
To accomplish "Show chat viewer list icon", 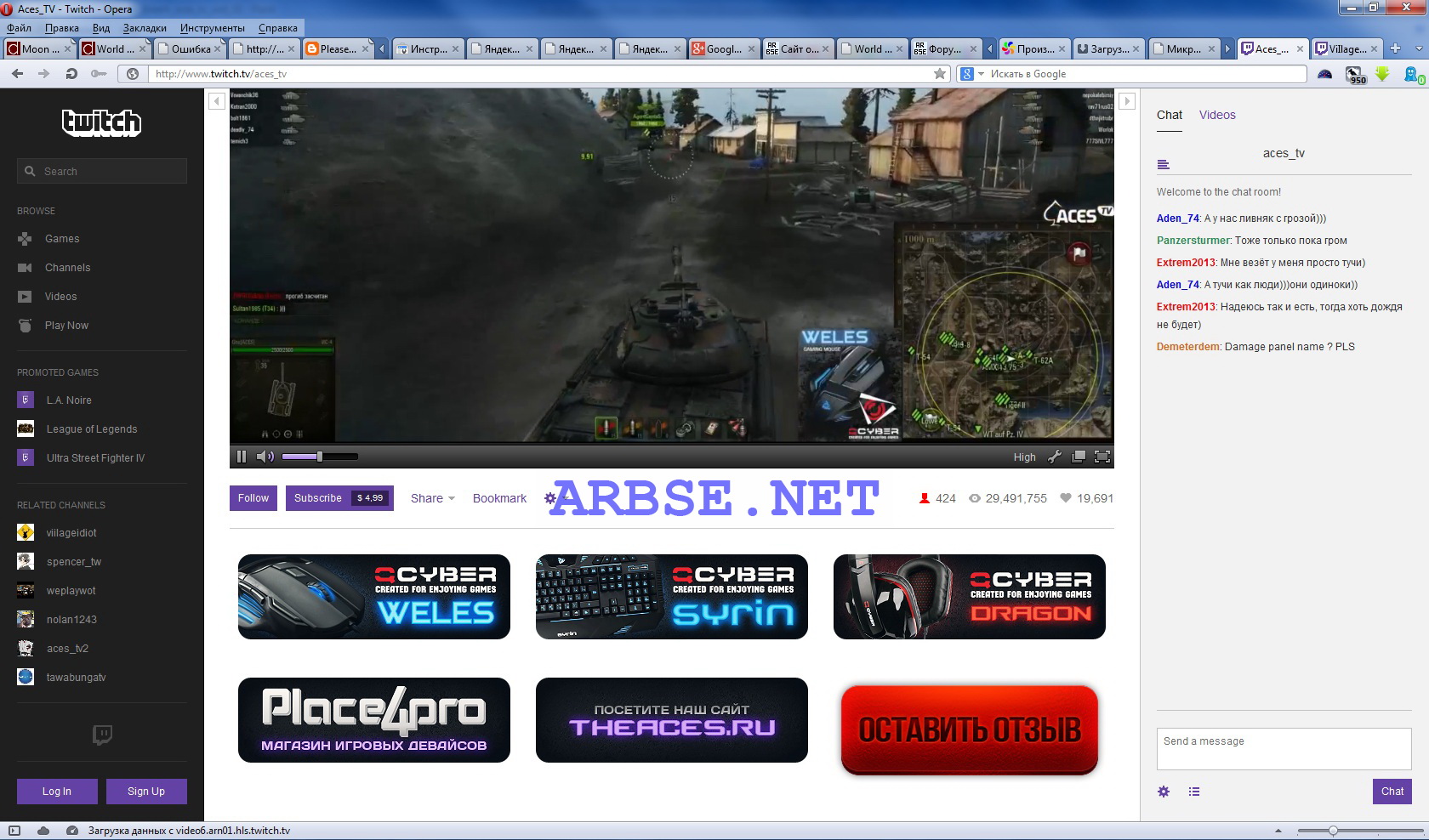I will tap(1194, 792).
